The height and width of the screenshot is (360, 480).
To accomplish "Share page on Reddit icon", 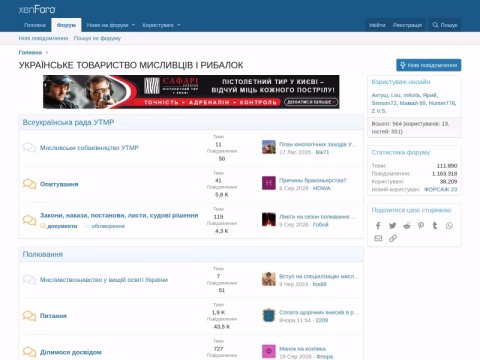I will (407, 226).
